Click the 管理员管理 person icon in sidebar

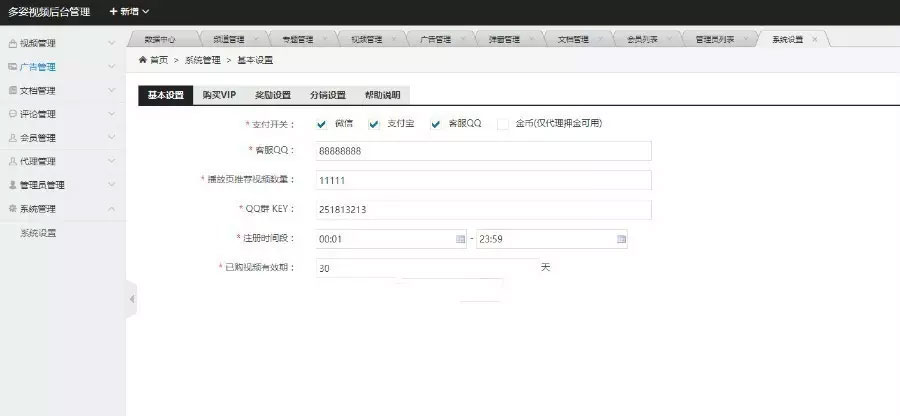[12, 185]
